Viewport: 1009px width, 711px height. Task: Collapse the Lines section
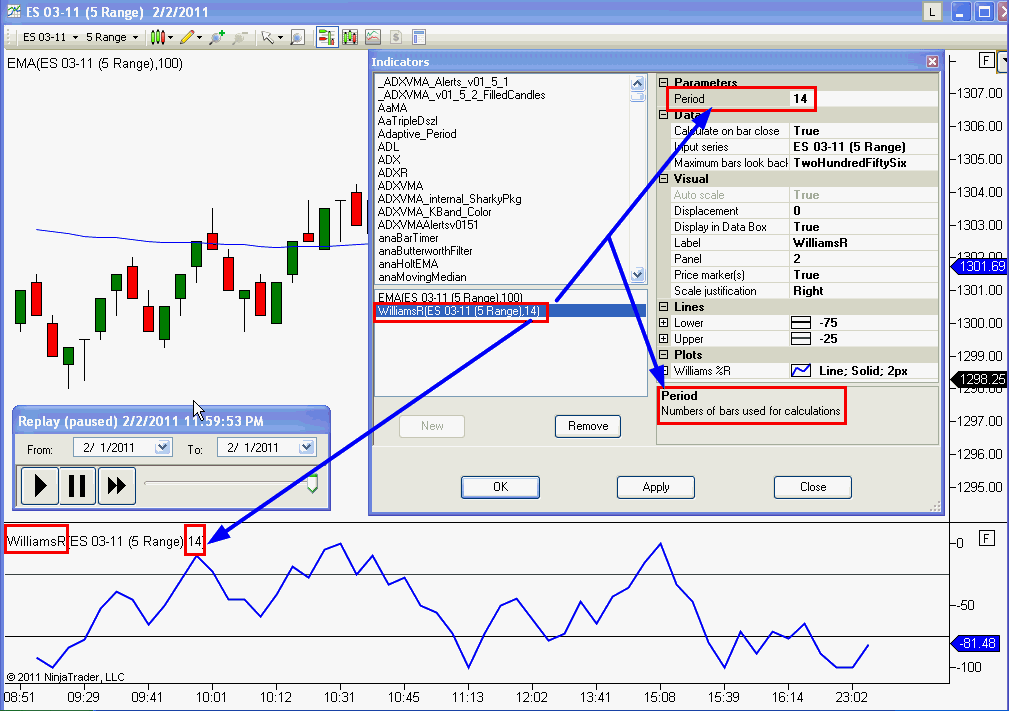pyautogui.click(x=663, y=307)
